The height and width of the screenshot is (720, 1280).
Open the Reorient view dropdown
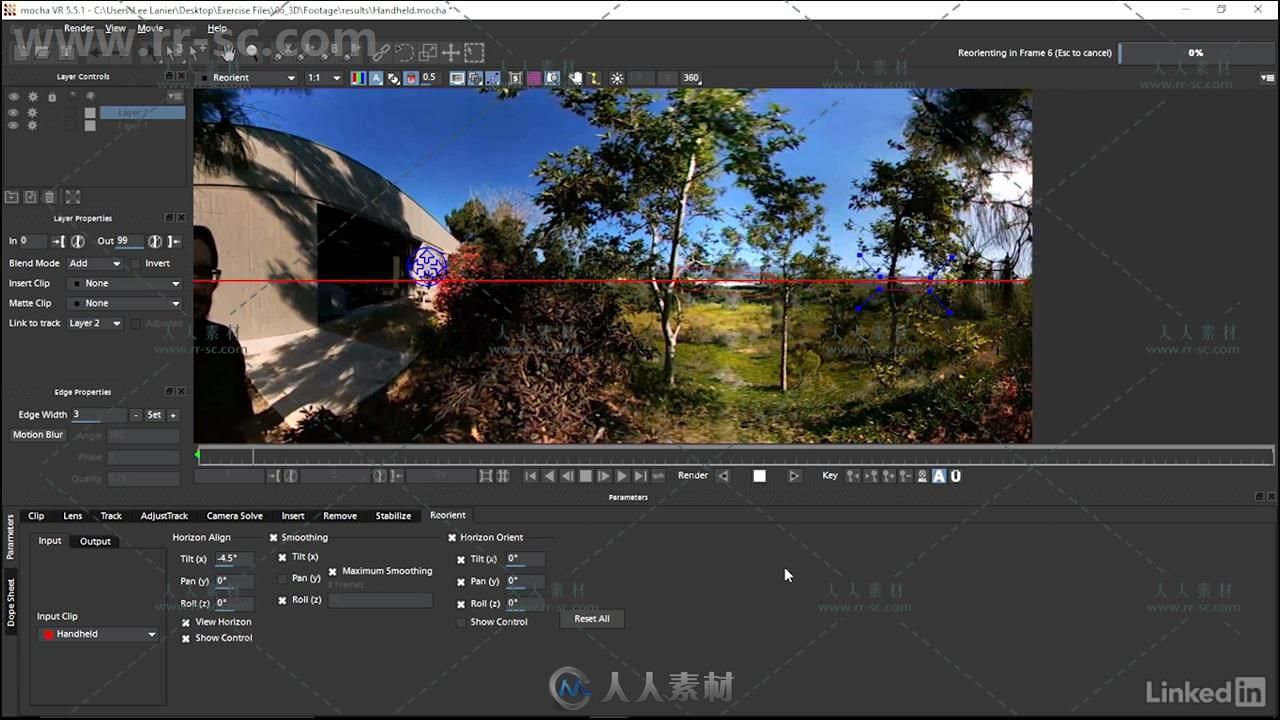pos(248,78)
